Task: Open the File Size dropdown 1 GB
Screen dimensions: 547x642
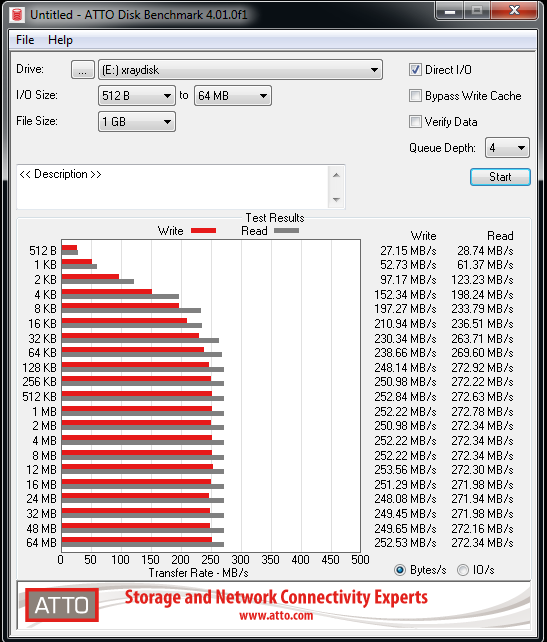Action: coord(137,122)
